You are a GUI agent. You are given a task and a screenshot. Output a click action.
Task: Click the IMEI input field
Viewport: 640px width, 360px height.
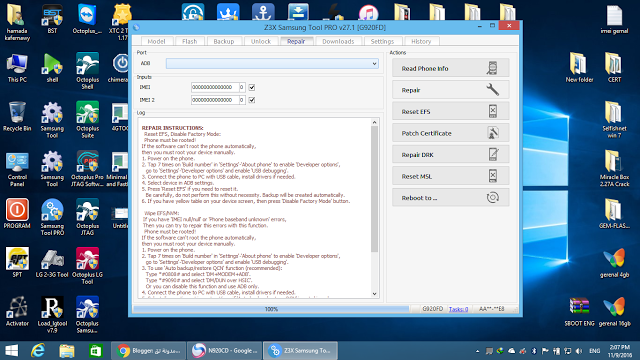pos(215,87)
